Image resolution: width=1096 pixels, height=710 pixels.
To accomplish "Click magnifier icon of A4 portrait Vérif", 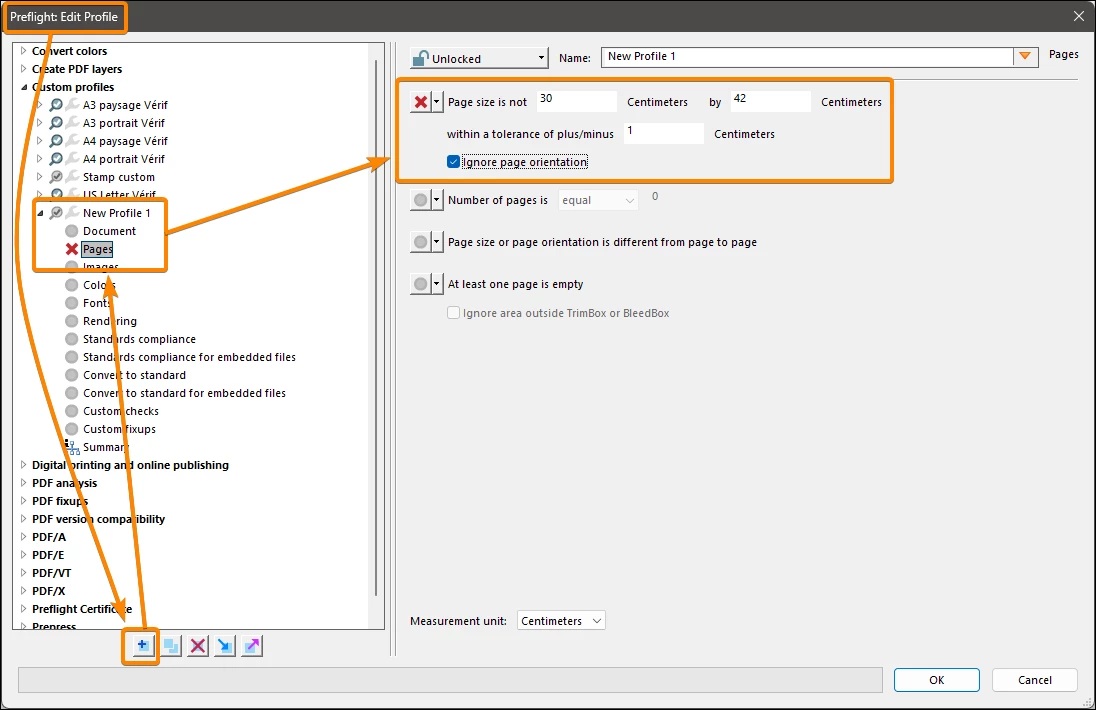I will pos(56,159).
